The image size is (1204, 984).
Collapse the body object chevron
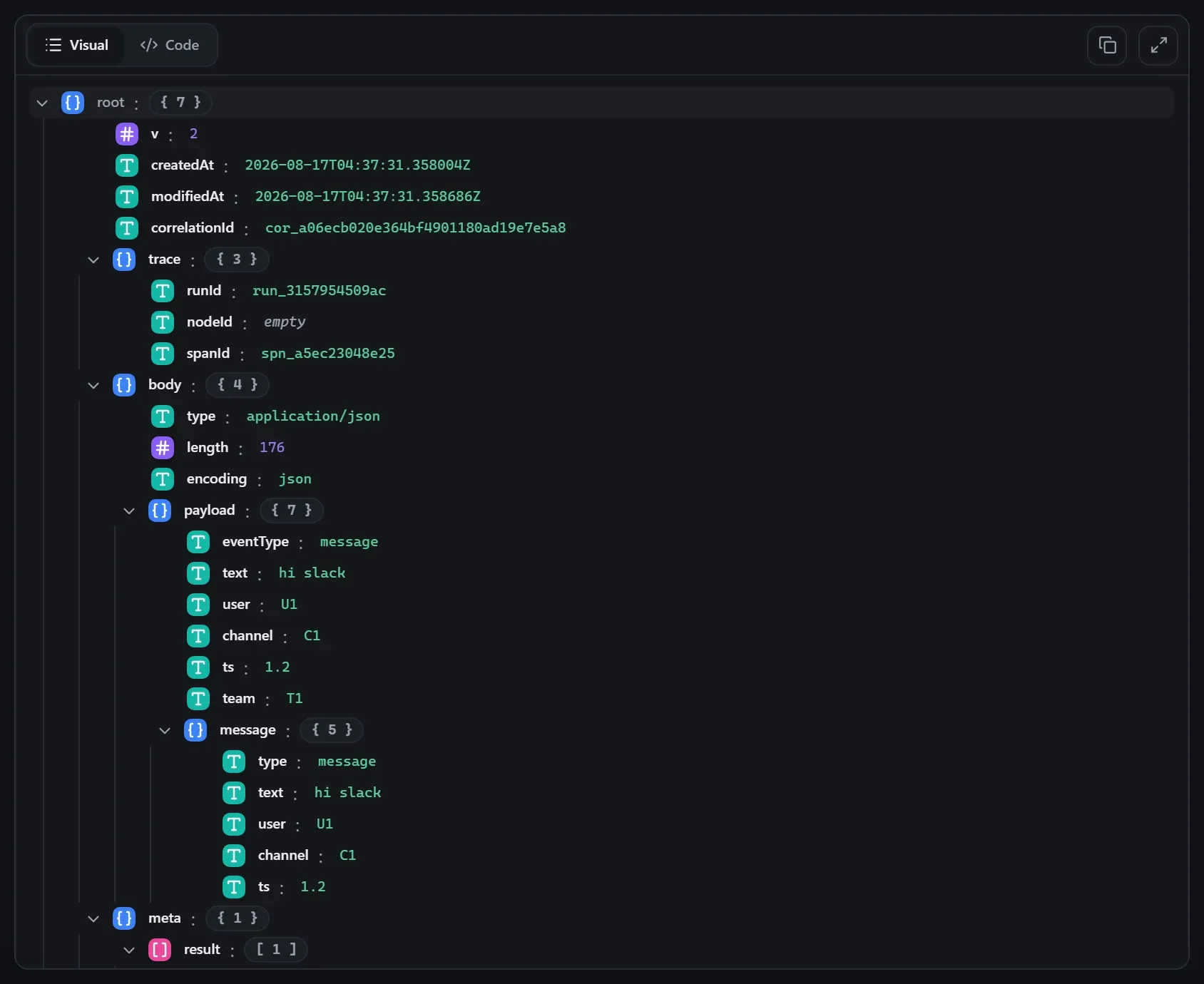(93, 385)
